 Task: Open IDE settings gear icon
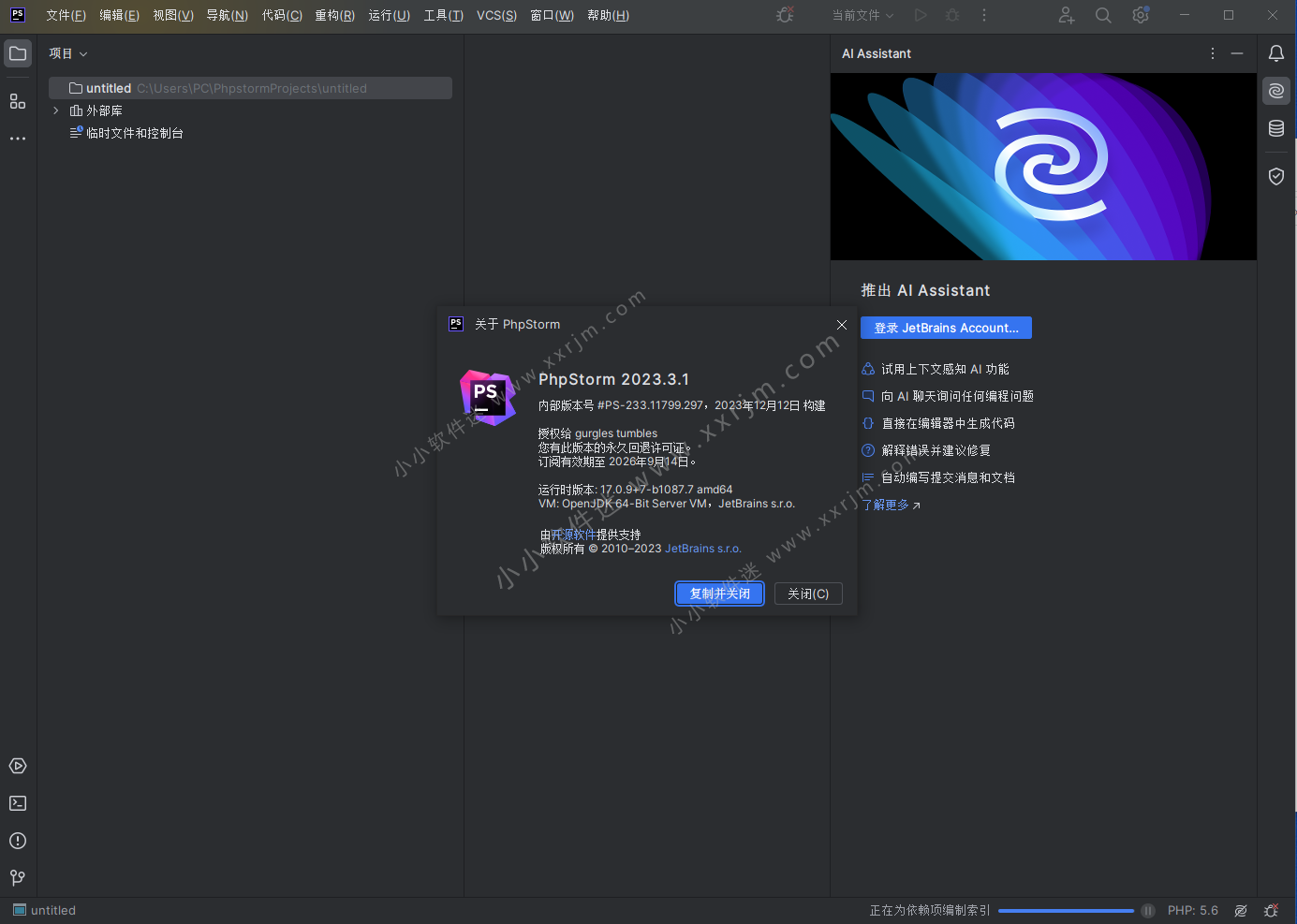coord(1141,15)
